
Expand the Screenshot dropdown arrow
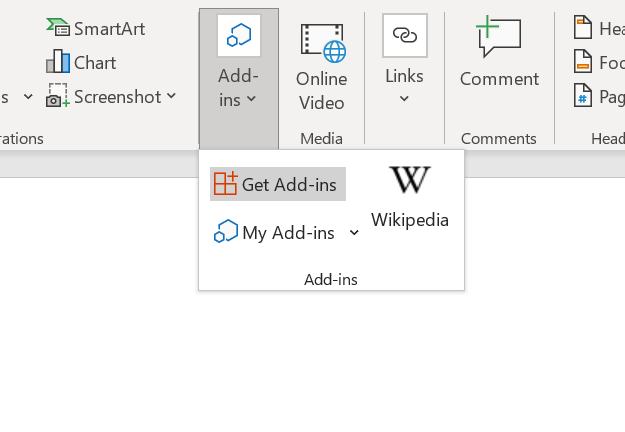pos(171,96)
